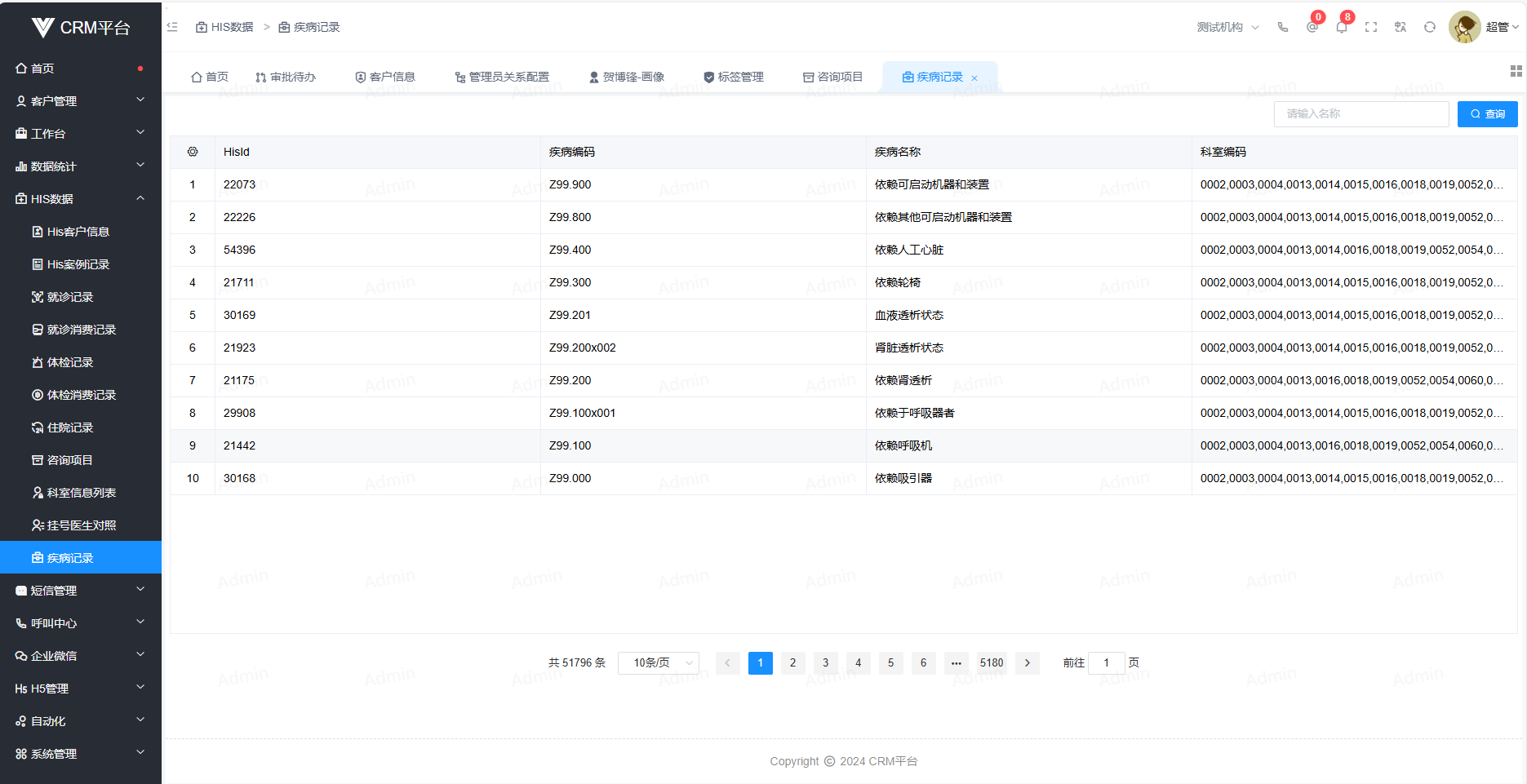
Task: Switch to the 咨询项目 tab
Action: click(x=833, y=77)
